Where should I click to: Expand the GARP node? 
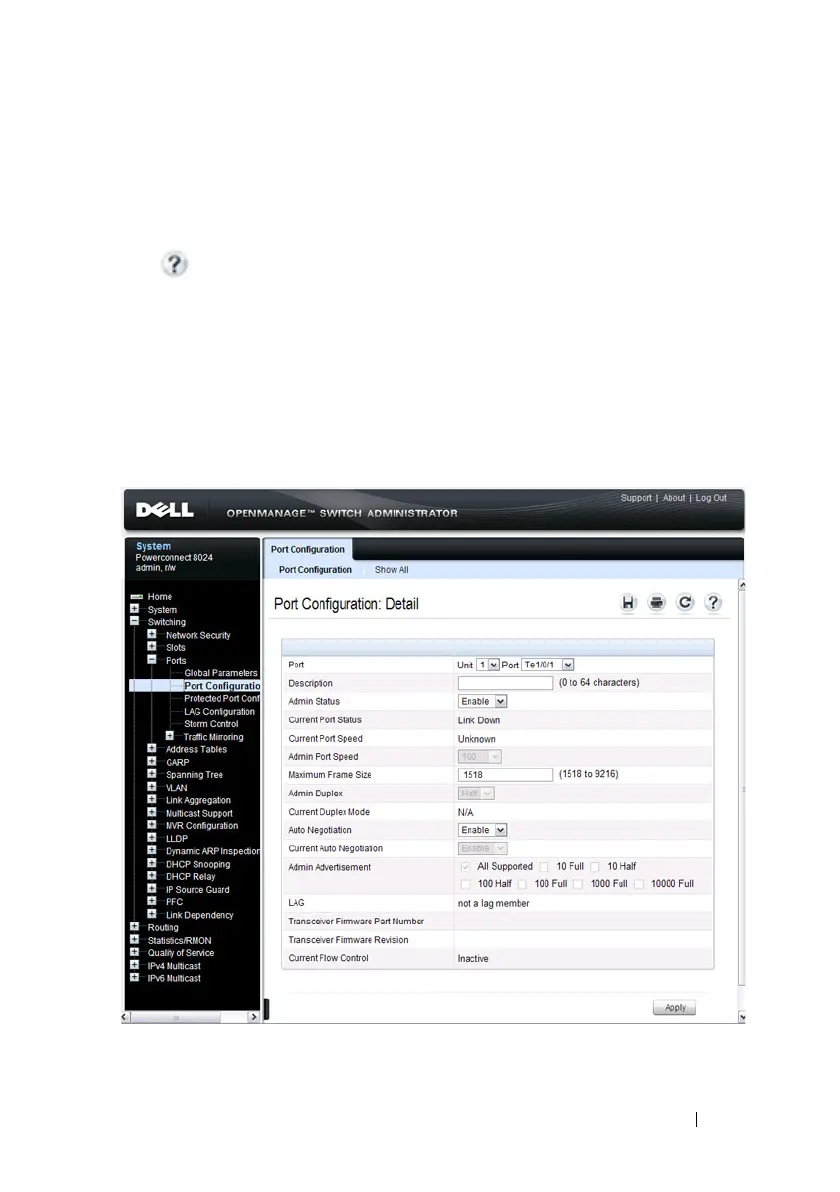pos(152,762)
